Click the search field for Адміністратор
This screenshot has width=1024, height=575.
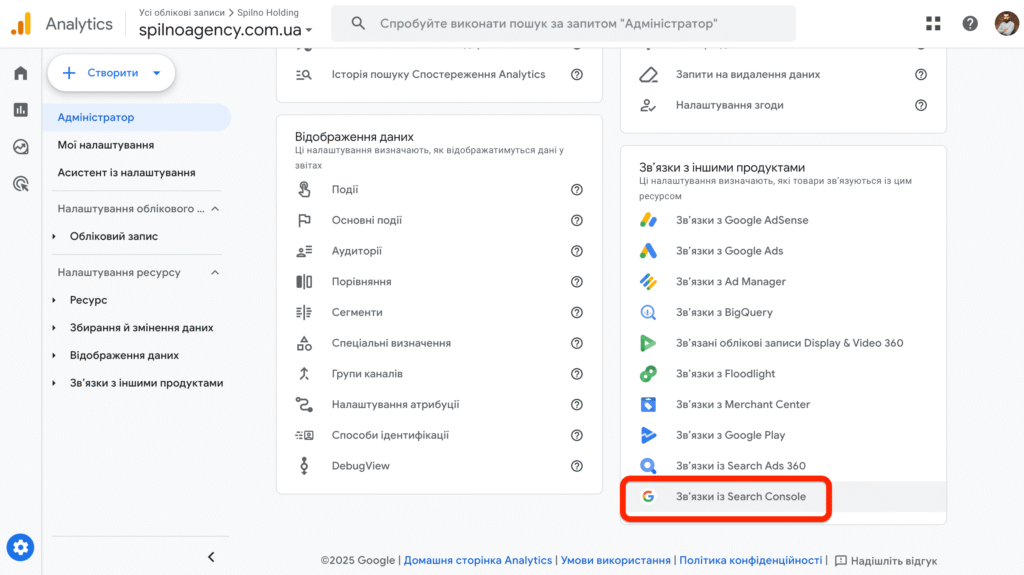point(563,24)
